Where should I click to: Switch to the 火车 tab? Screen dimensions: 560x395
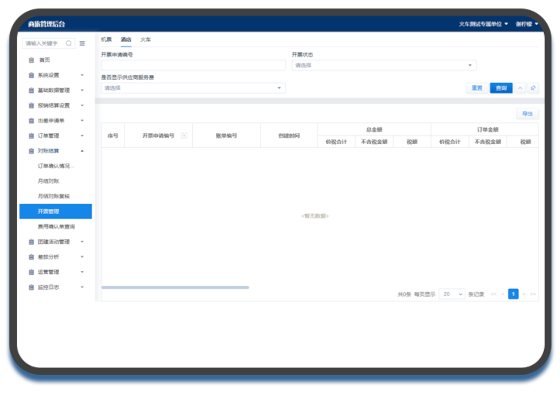pos(145,40)
